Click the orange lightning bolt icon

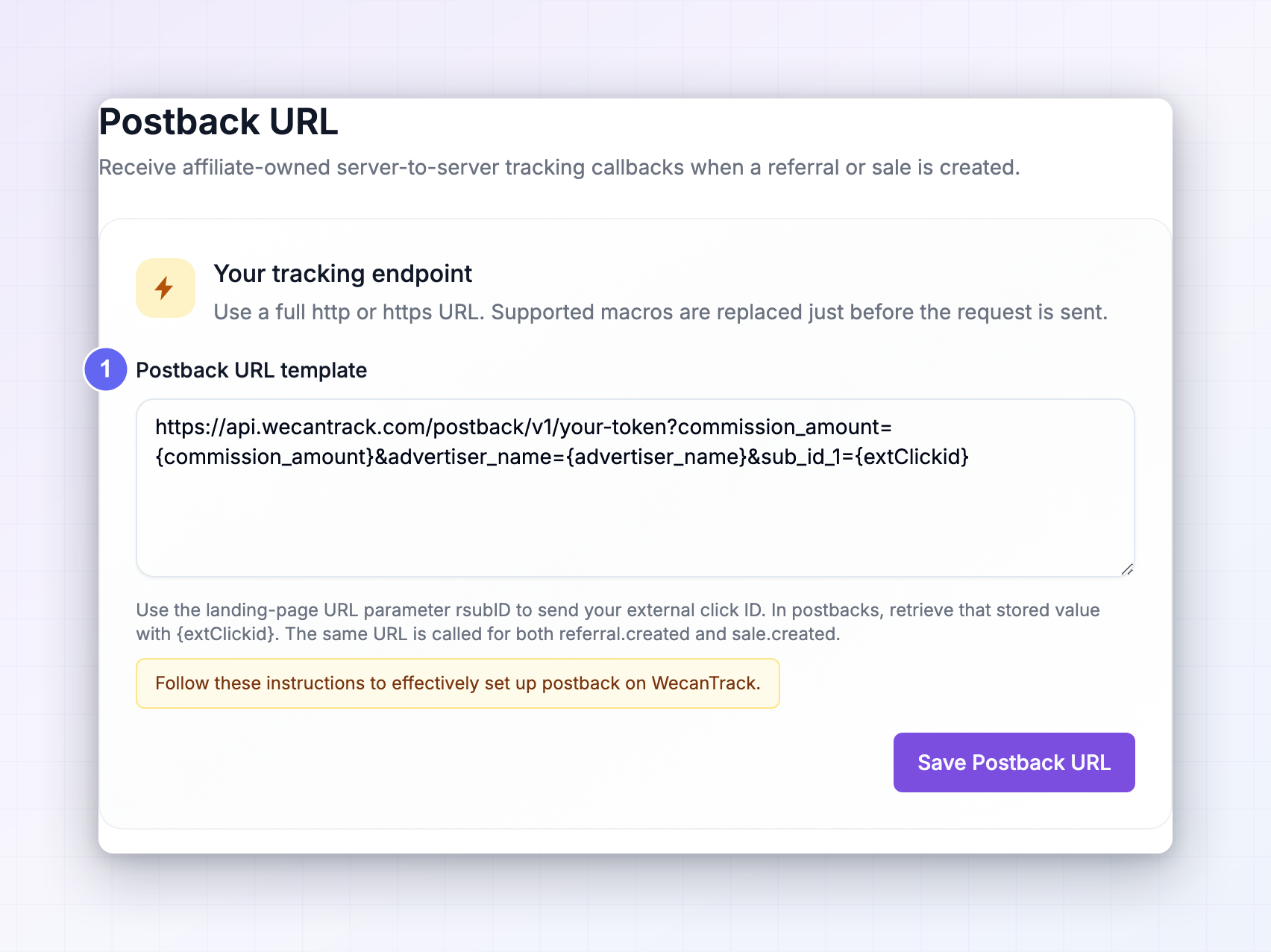tap(165, 288)
